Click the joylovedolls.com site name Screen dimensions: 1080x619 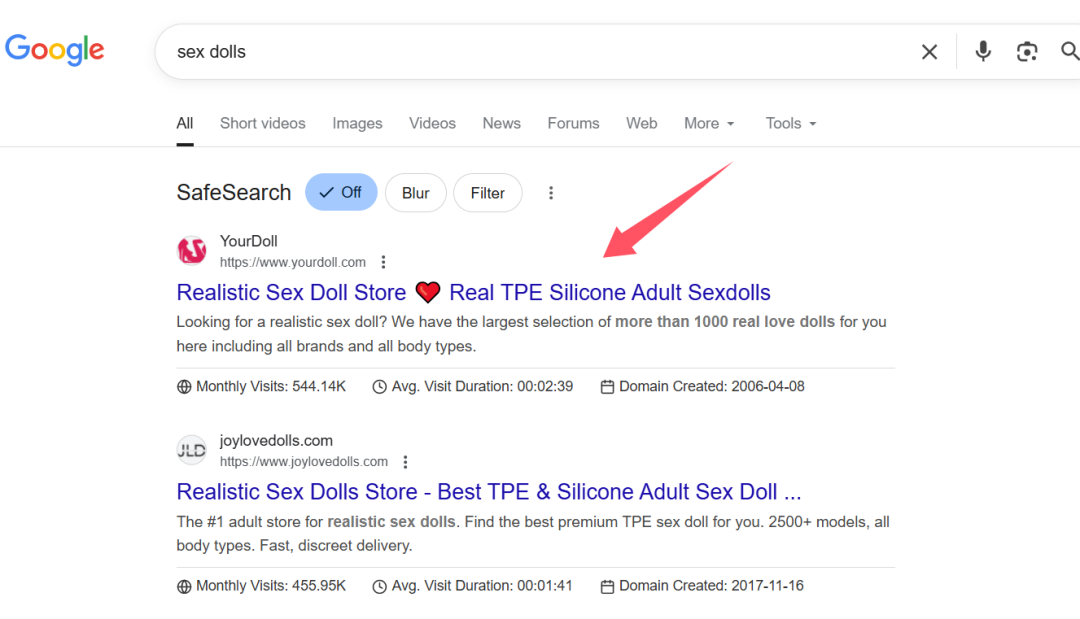(x=276, y=441)
